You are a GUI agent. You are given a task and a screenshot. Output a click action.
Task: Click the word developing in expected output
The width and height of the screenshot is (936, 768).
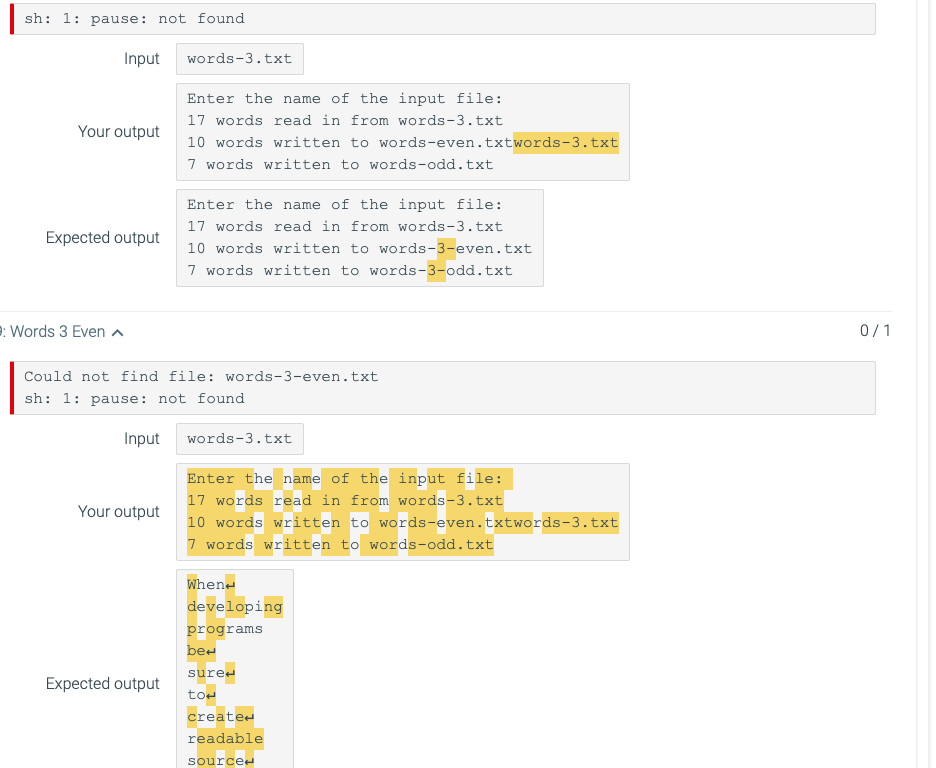235,606
